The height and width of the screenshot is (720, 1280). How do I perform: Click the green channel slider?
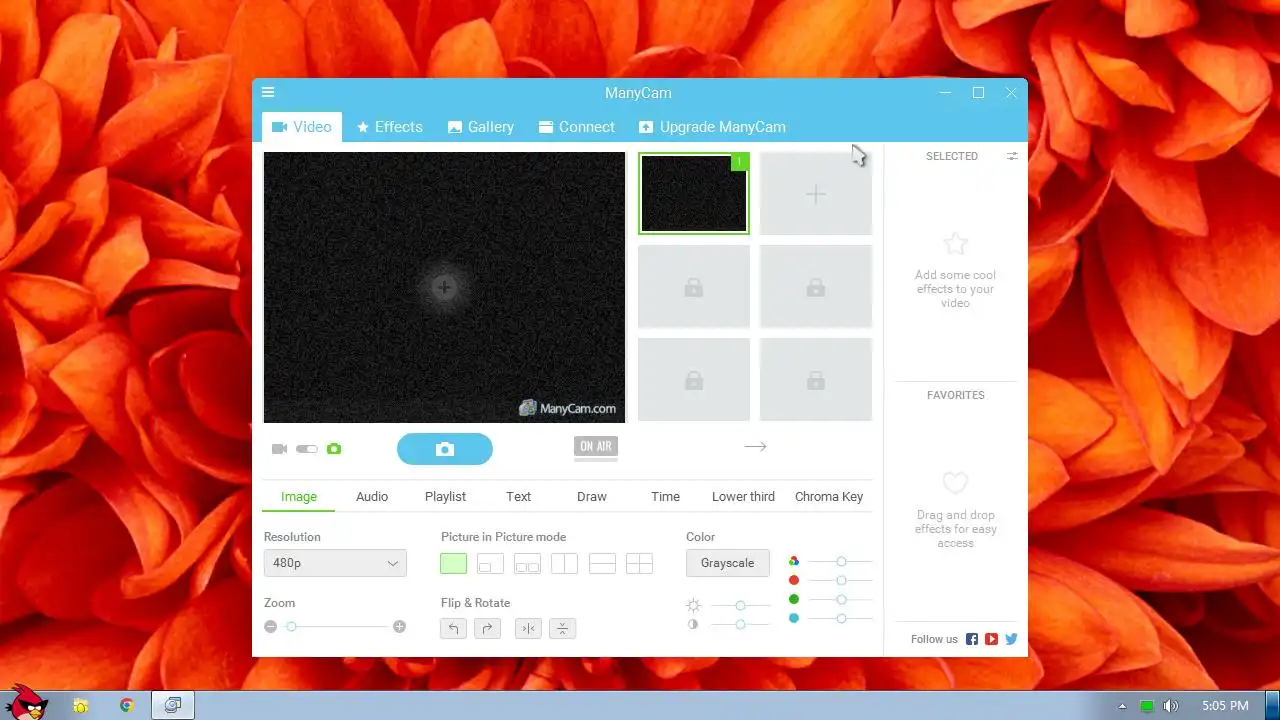840,599
